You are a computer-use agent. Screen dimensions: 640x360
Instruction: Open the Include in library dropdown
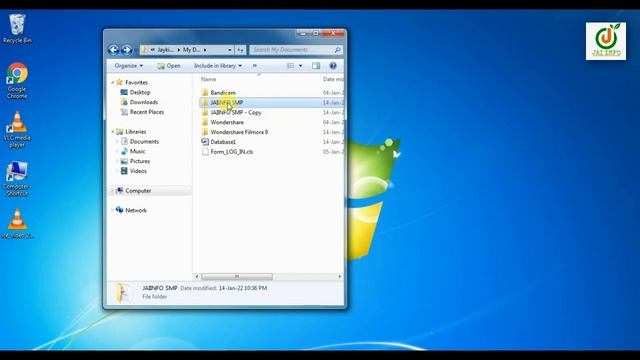218,66
